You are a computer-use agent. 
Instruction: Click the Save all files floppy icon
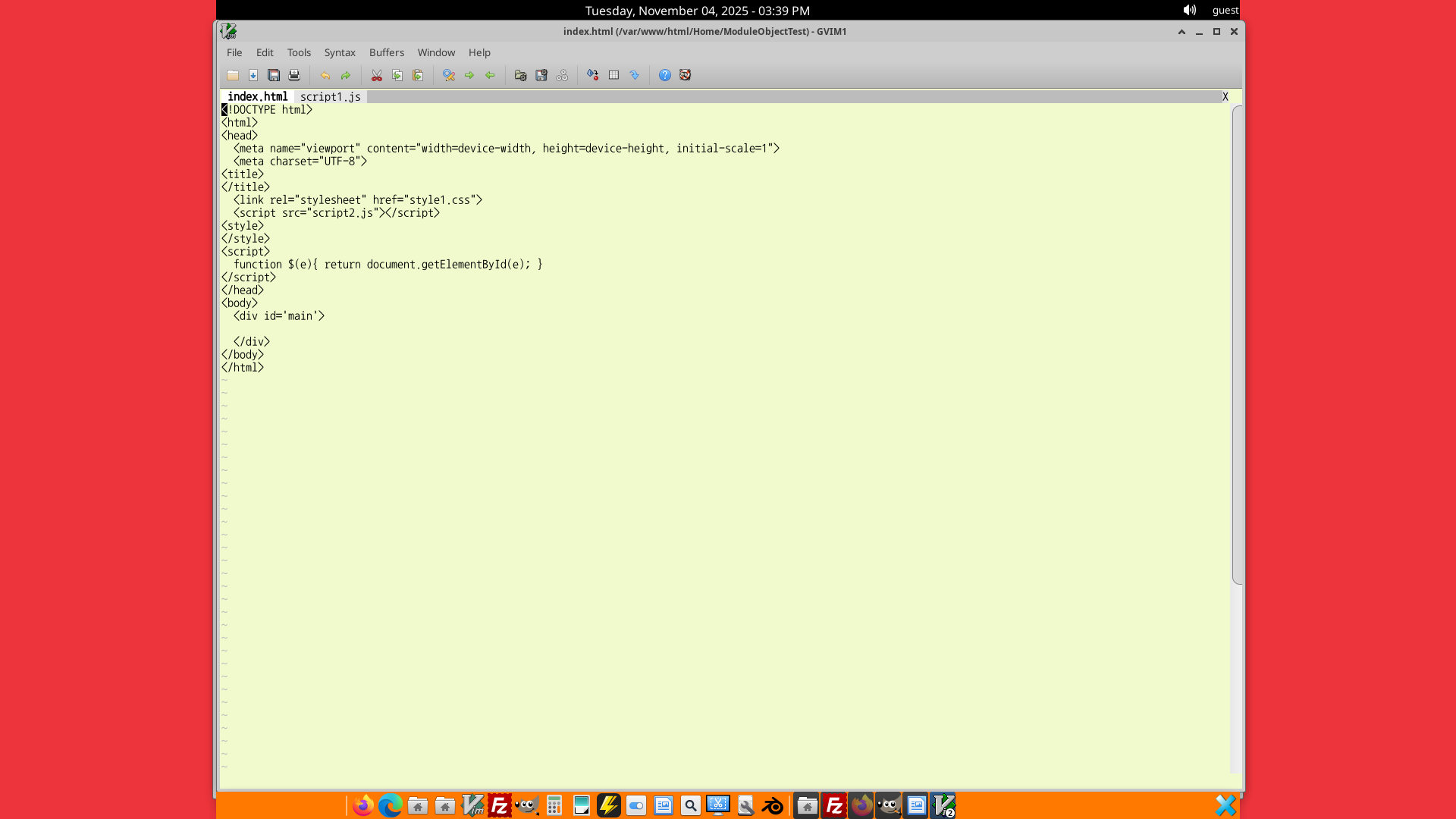pyautogui.click(x=274, y=75)
